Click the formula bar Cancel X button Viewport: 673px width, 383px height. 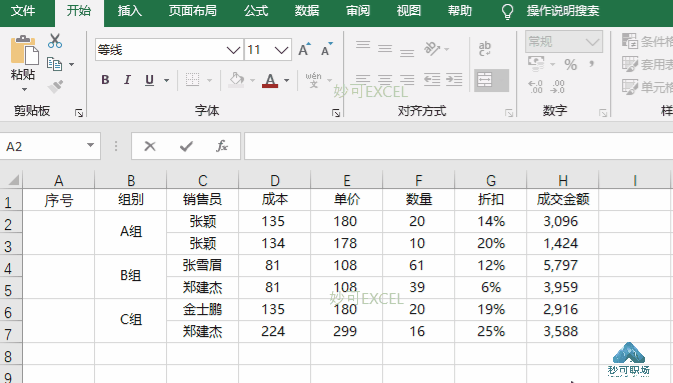pyautogui.click(x=150, y=146)
